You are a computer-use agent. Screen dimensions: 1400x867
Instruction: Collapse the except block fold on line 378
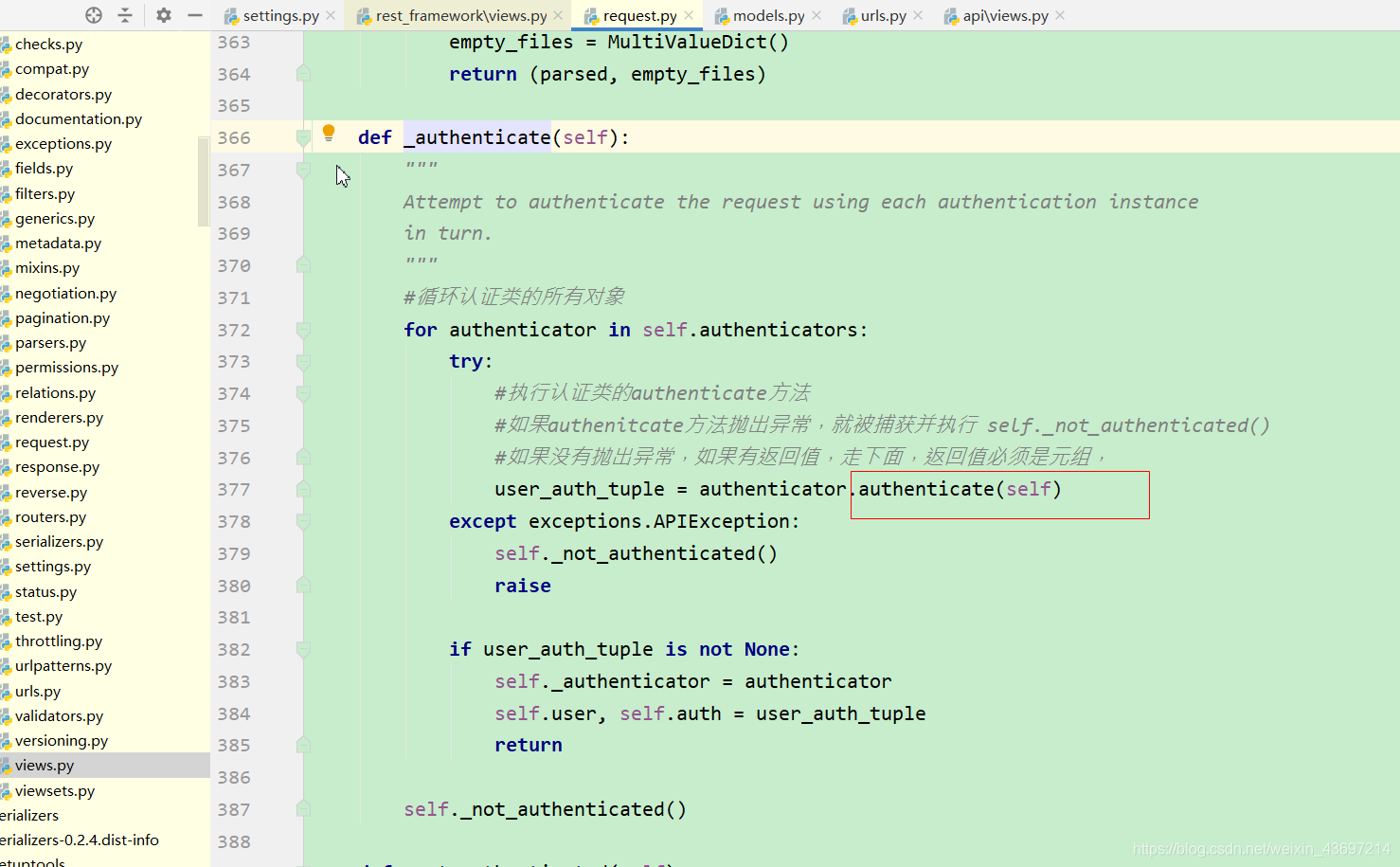303,522
